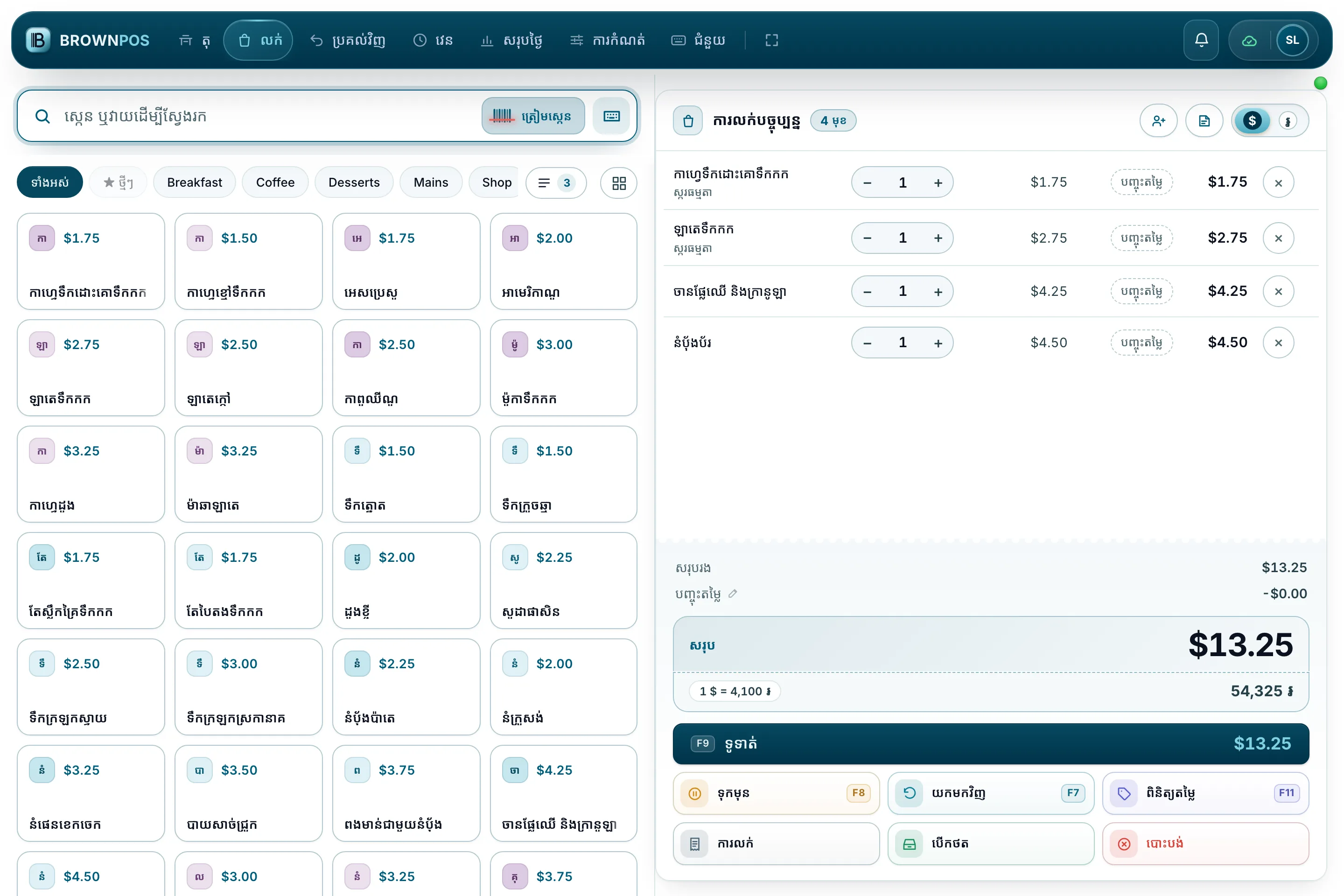Switch display currency to riel
Viewport: 1344px width, 896px height.
pos(1288,120)
